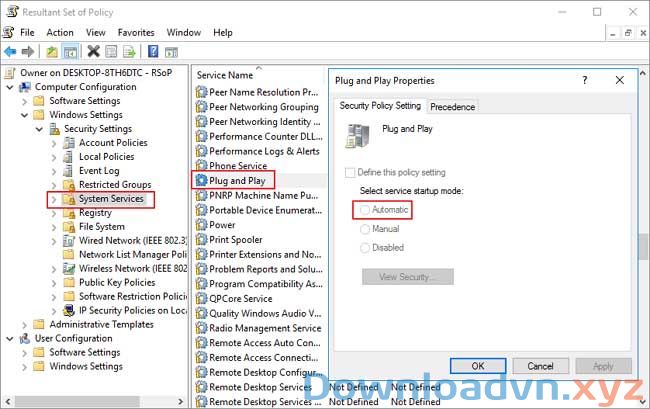
Task: Click the Plug and Play service icon
Action: pyautogui.click(x=201, y=180)
